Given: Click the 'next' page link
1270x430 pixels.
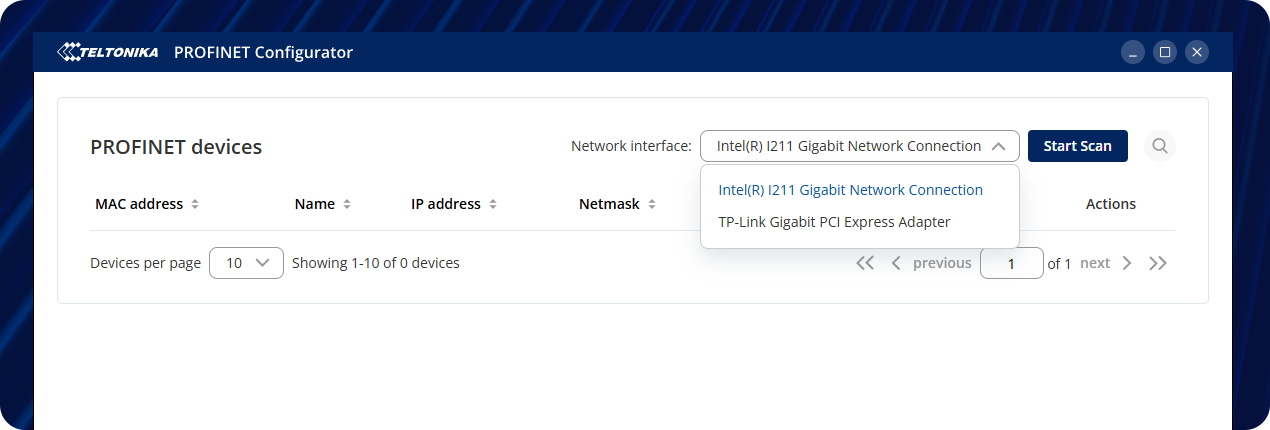Looking at the screenshot, I should click(1095, 263).
